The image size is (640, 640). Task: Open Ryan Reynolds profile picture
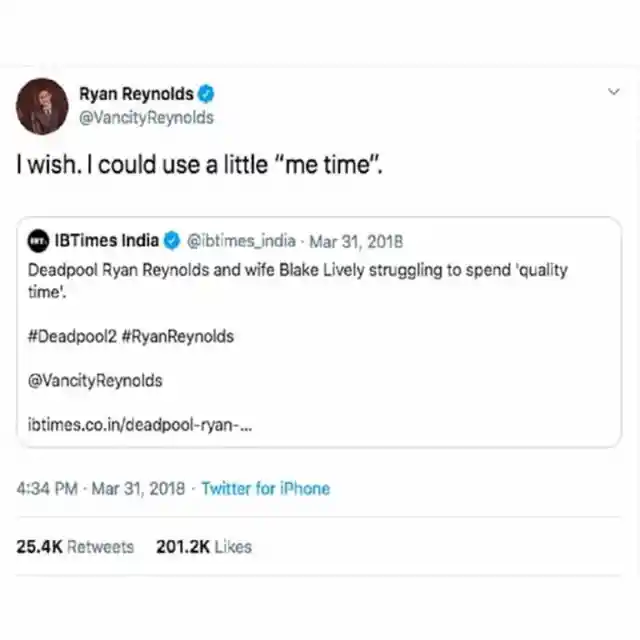click(x=42, y=107)
